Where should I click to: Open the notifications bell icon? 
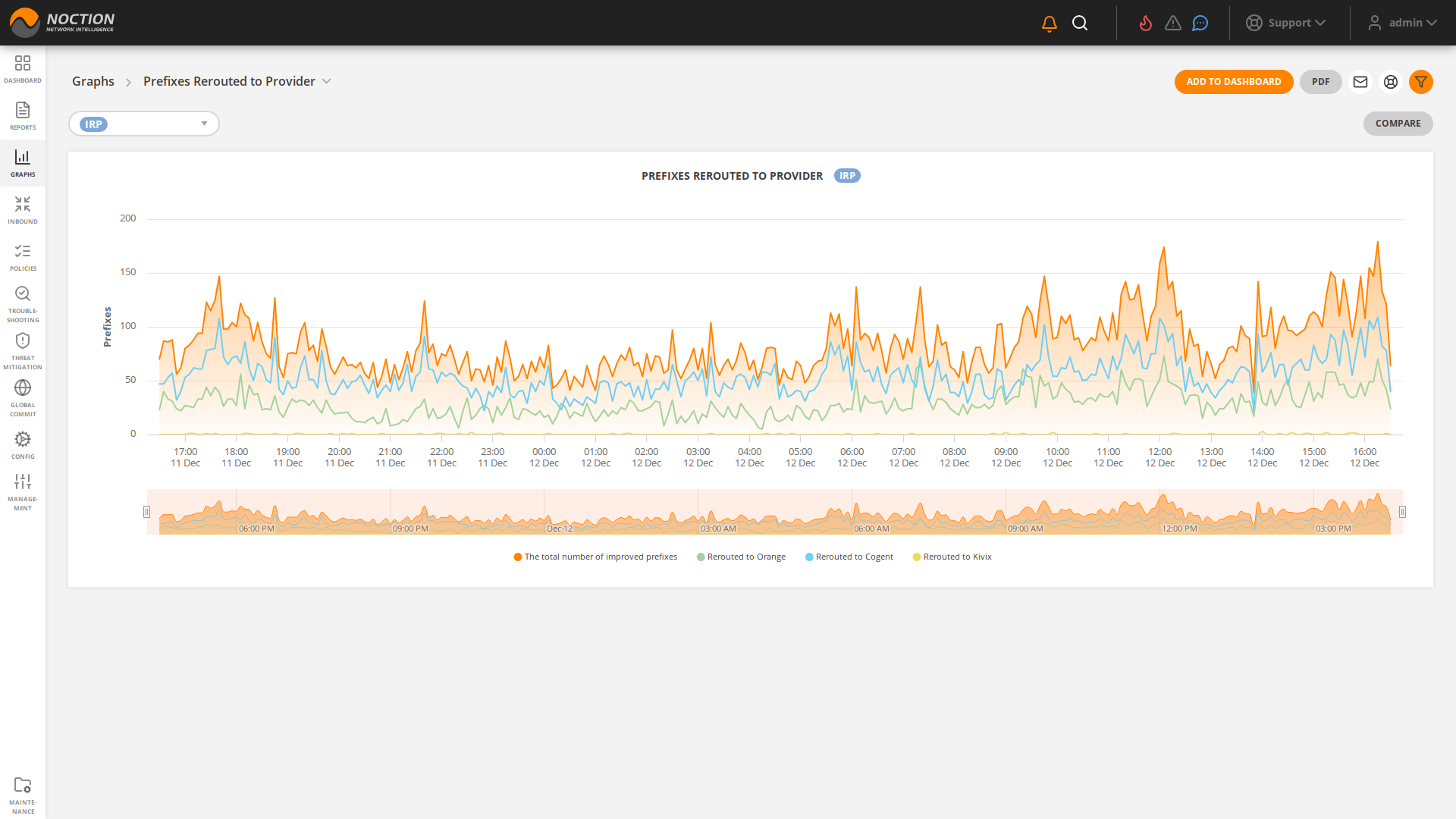click(x=1050, y=24)
